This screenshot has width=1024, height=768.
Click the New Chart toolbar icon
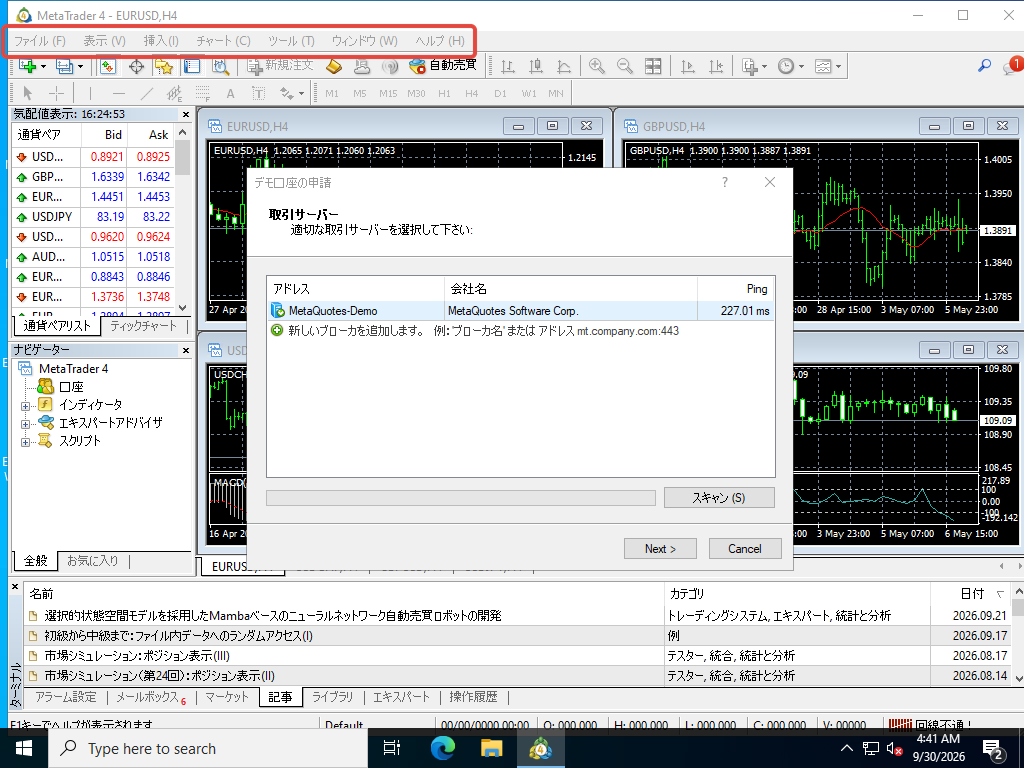pyautogui.click(x=27, y=66)
